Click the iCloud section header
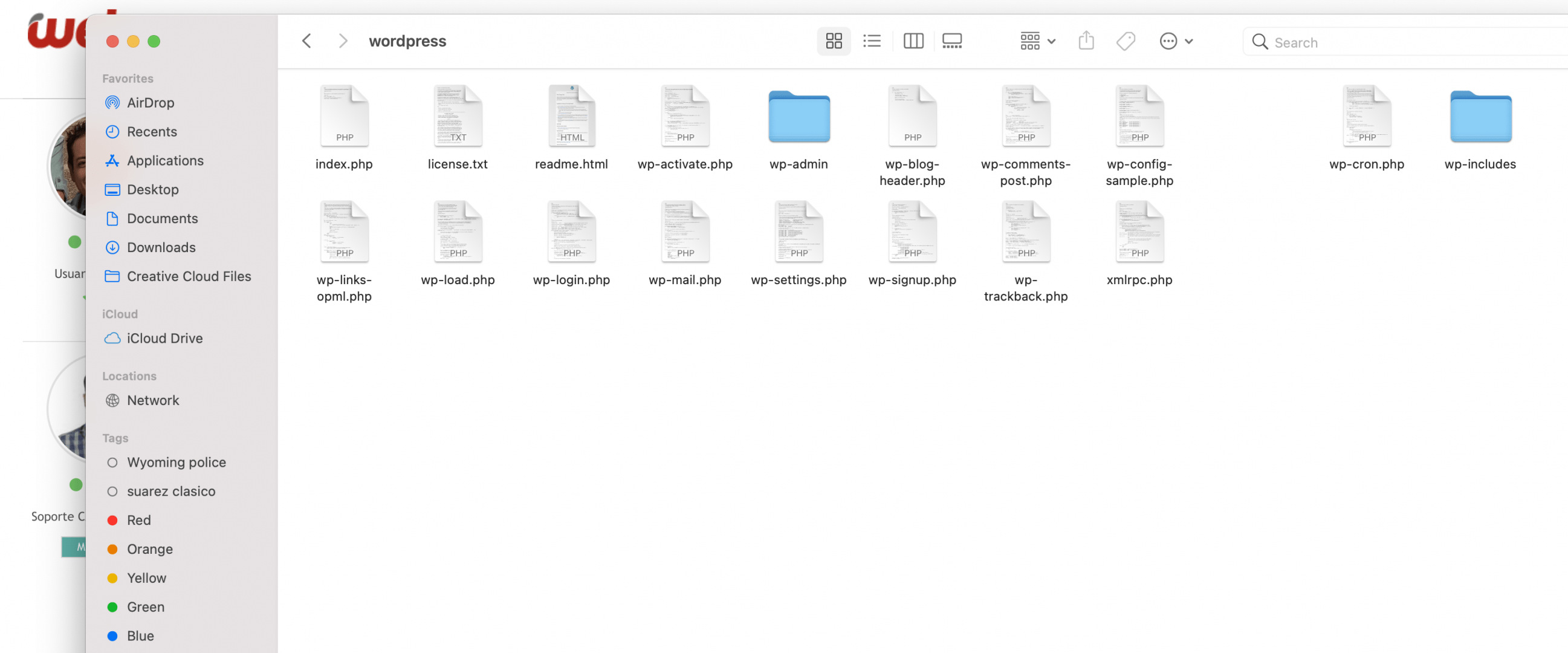1568x653 pixels. 120,314
